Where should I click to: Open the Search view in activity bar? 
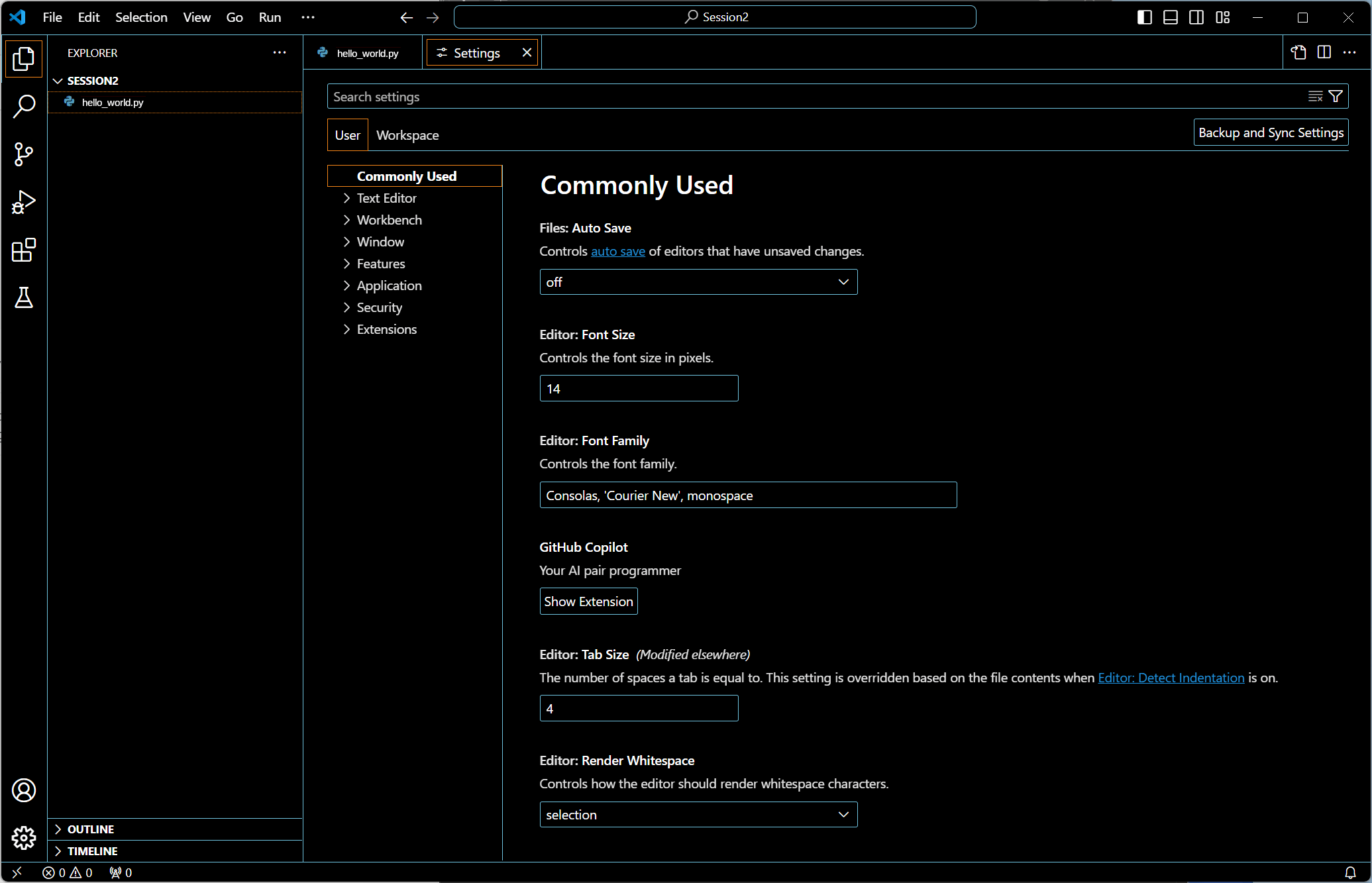click(24, 106)
